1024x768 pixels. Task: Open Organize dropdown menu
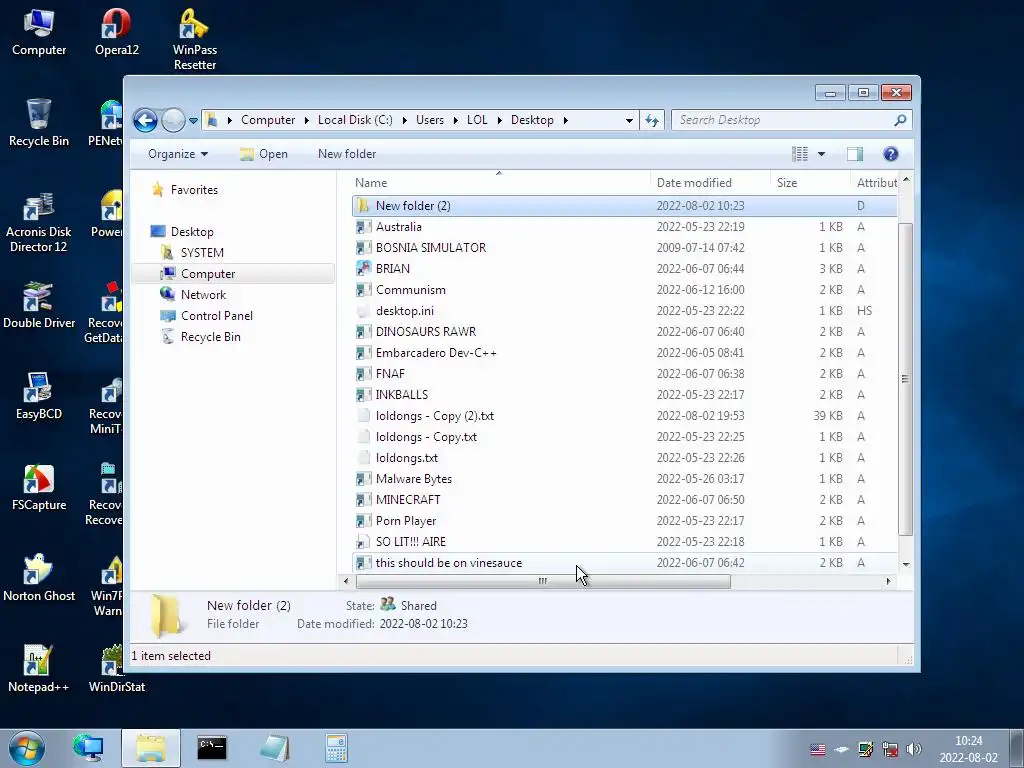[178, 154]
